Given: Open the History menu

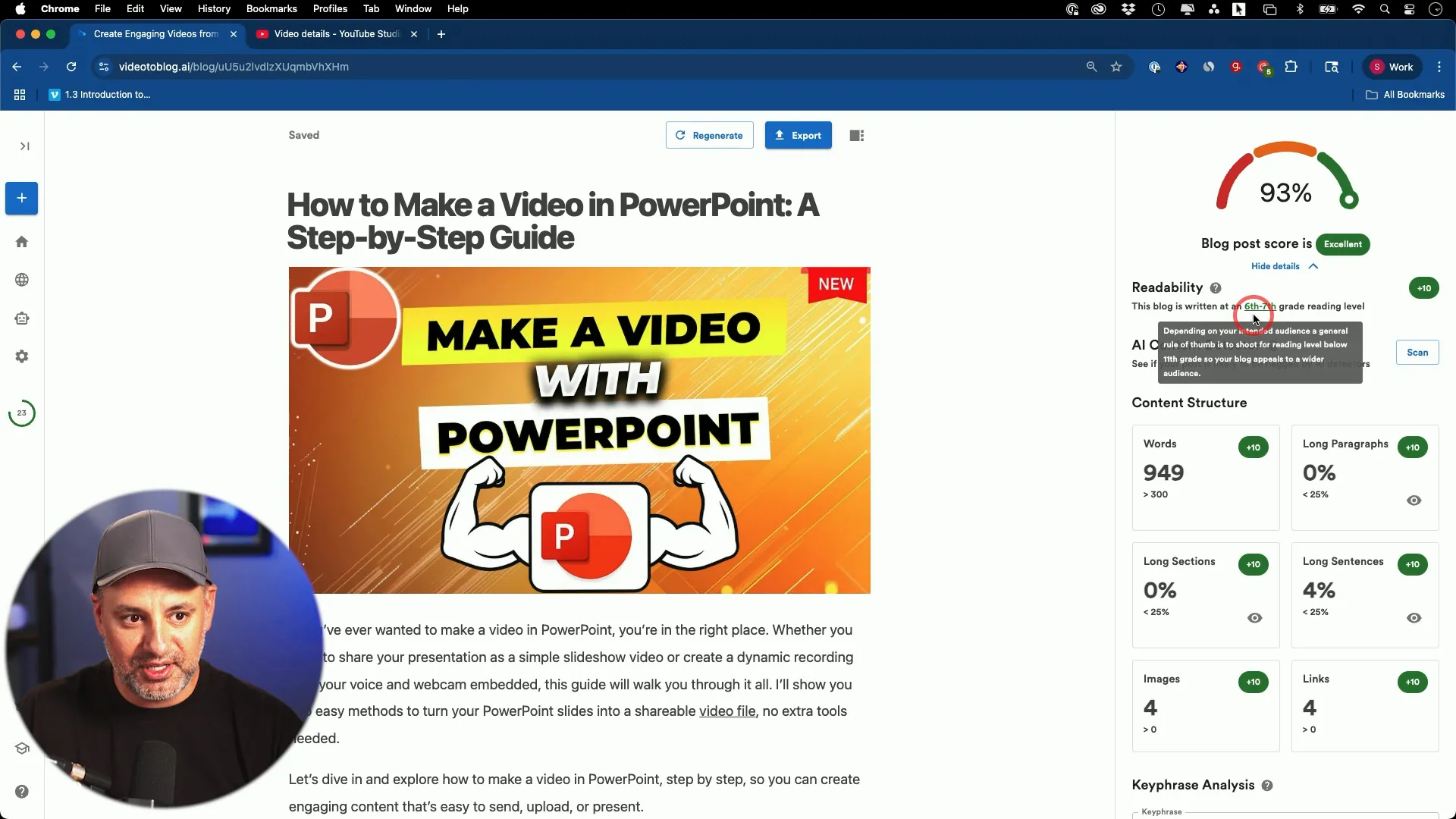Looking at the screenshot, I should 214,9.
